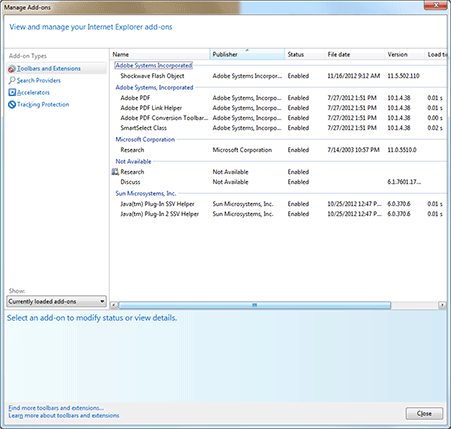Sort by the File date column header
Image resolution: width=451 pixels, height=429 pixels.
354,54
